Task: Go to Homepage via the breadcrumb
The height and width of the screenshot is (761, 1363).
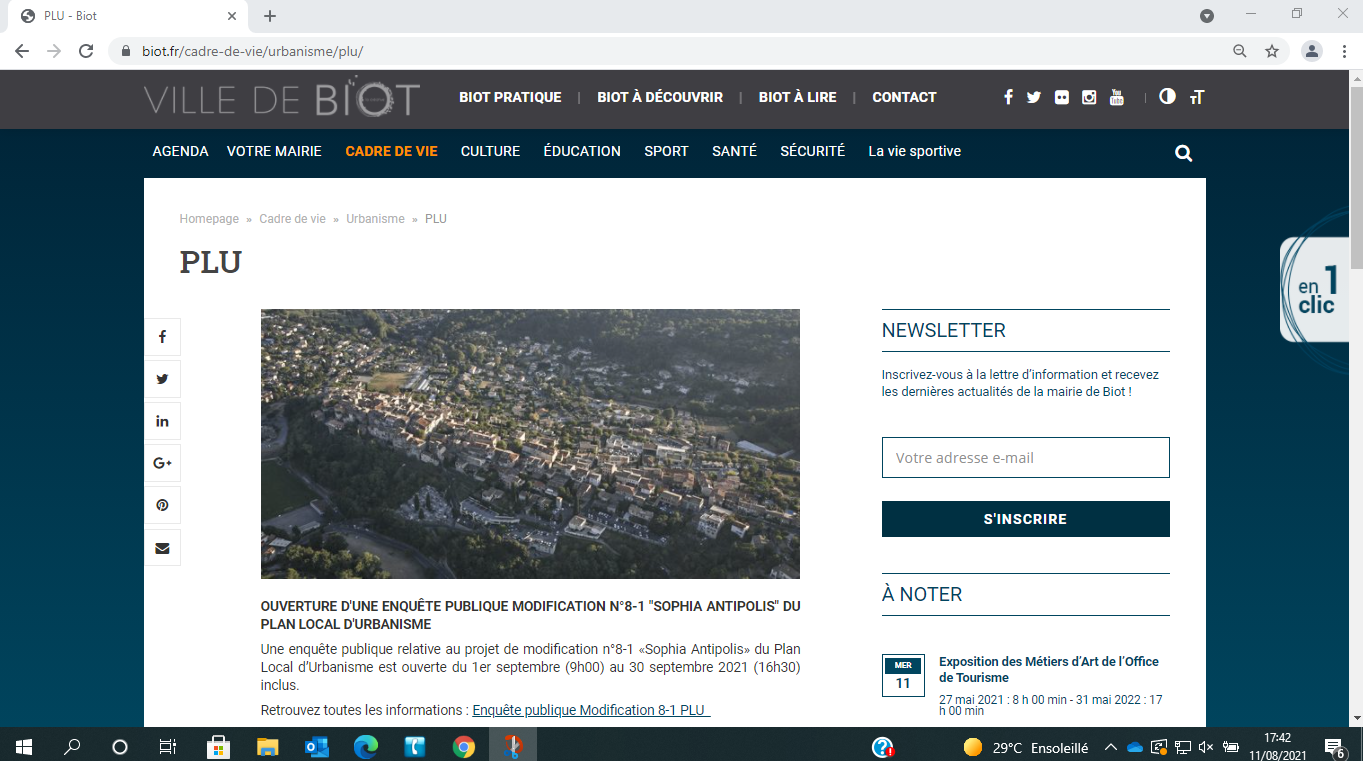Action: (x=209, y=218)
